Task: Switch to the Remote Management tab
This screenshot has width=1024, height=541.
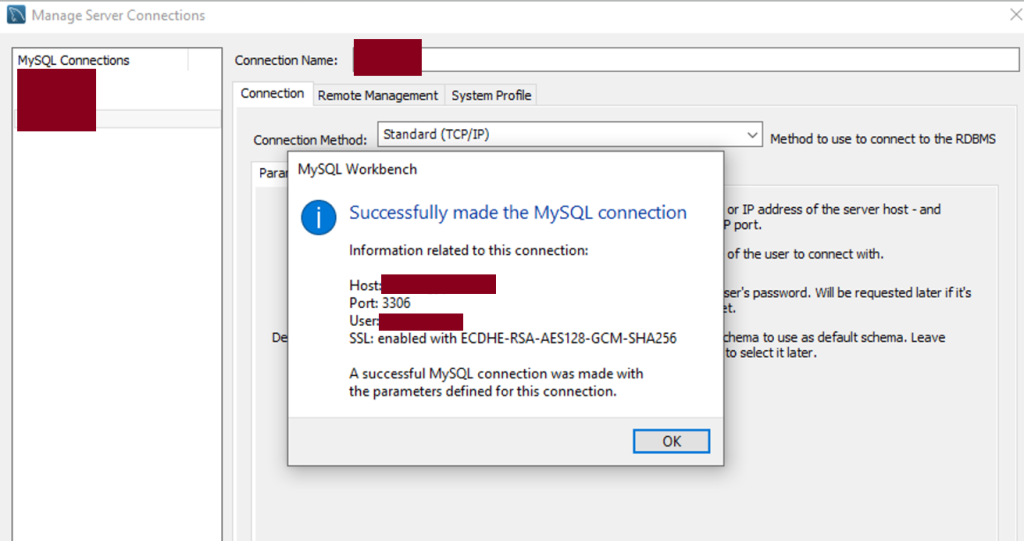Action: pos(377,95)
